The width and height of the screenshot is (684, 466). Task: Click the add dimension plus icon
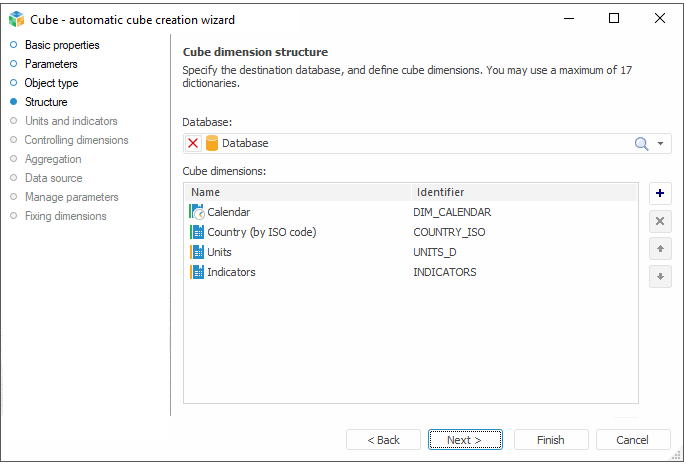[x=660, y=193]
